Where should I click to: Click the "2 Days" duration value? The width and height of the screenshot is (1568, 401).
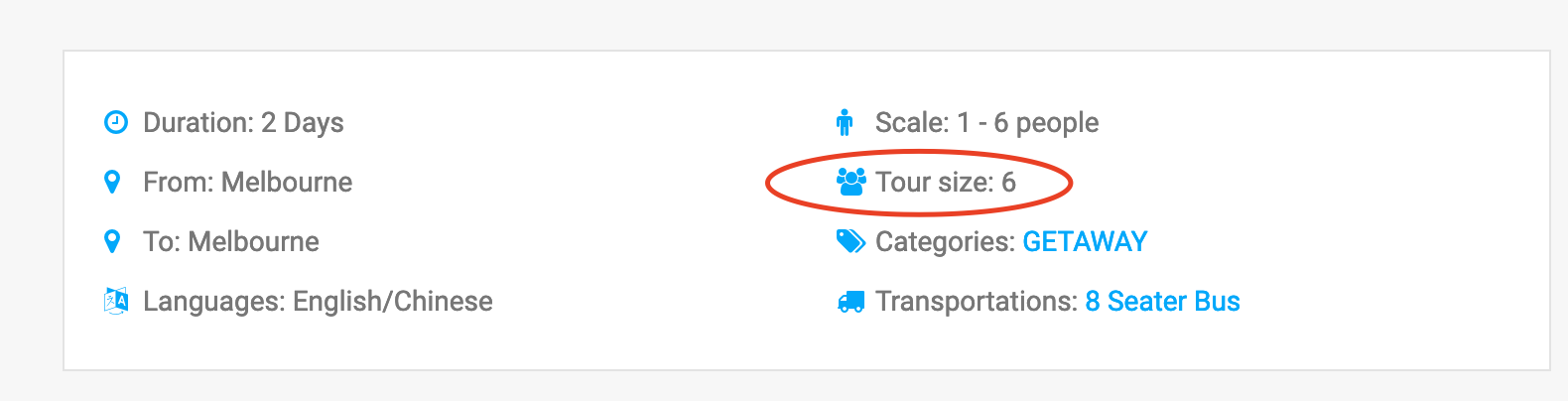pyautogui.click(x=303, y=122)
